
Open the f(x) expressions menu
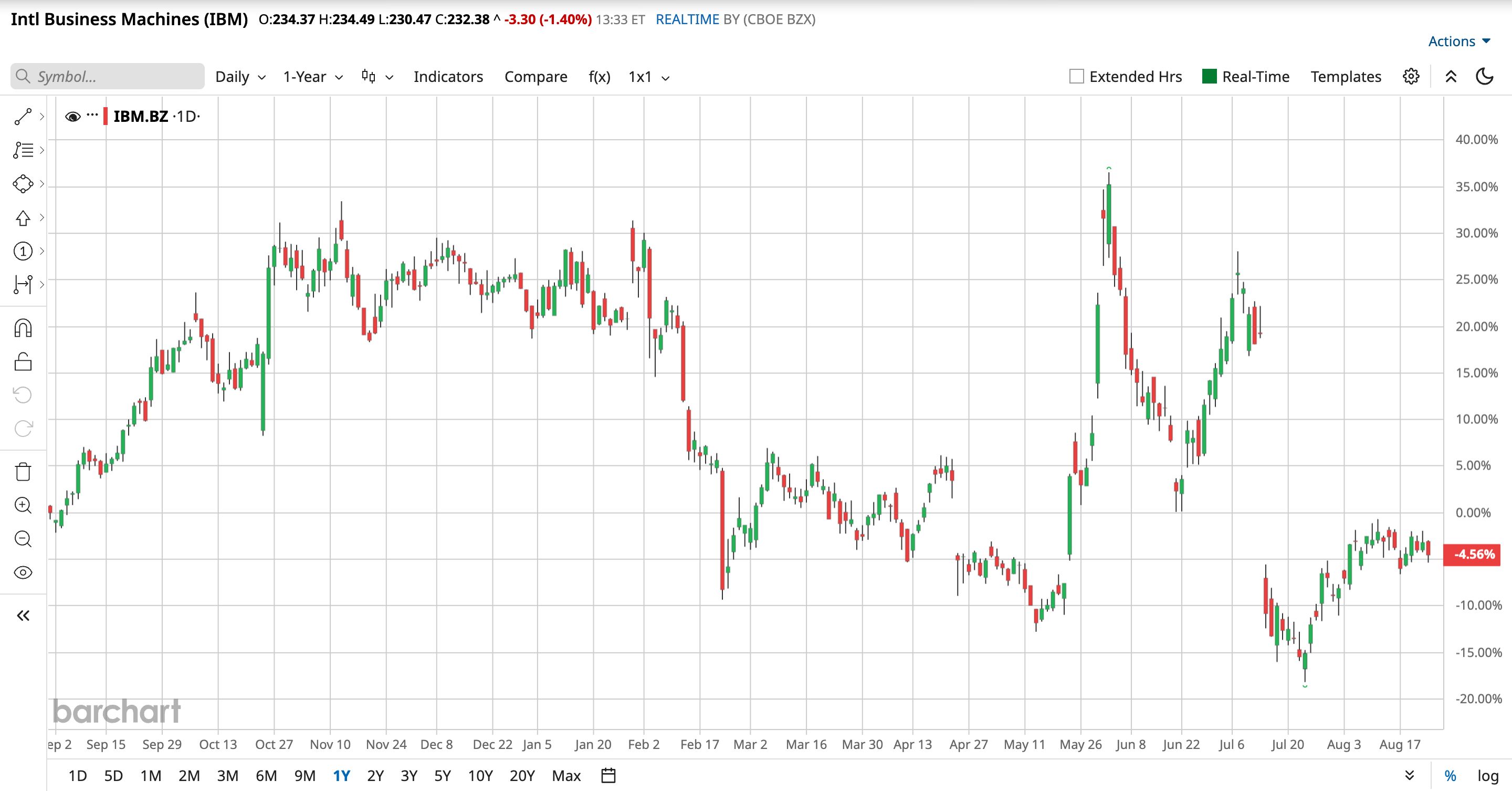point(599,77)
